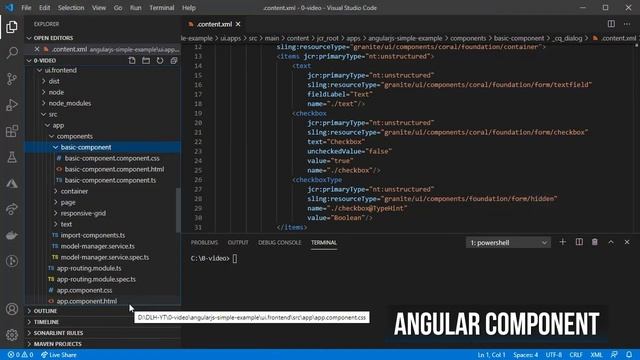Open the Run and Debug view
The image size is (640, 360).
tap(12, 105)
